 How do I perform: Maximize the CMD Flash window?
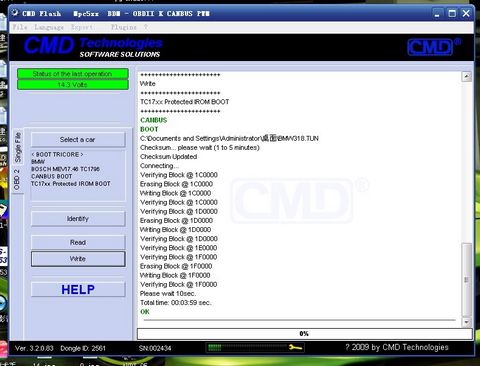(x=452, y=13)
